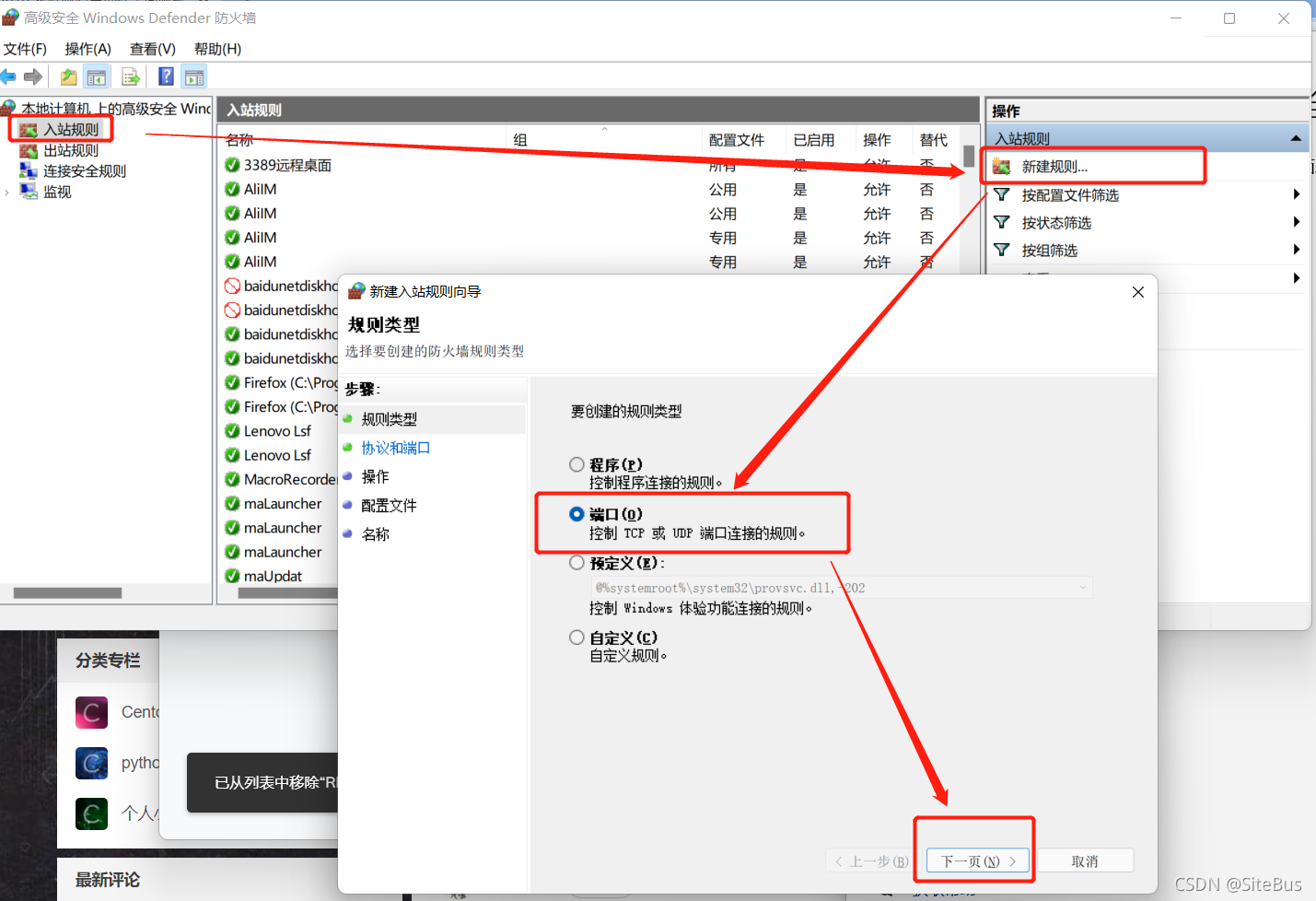Select the 监视 node in left tree
1316x901 pixels.
[x=55, y=192]
